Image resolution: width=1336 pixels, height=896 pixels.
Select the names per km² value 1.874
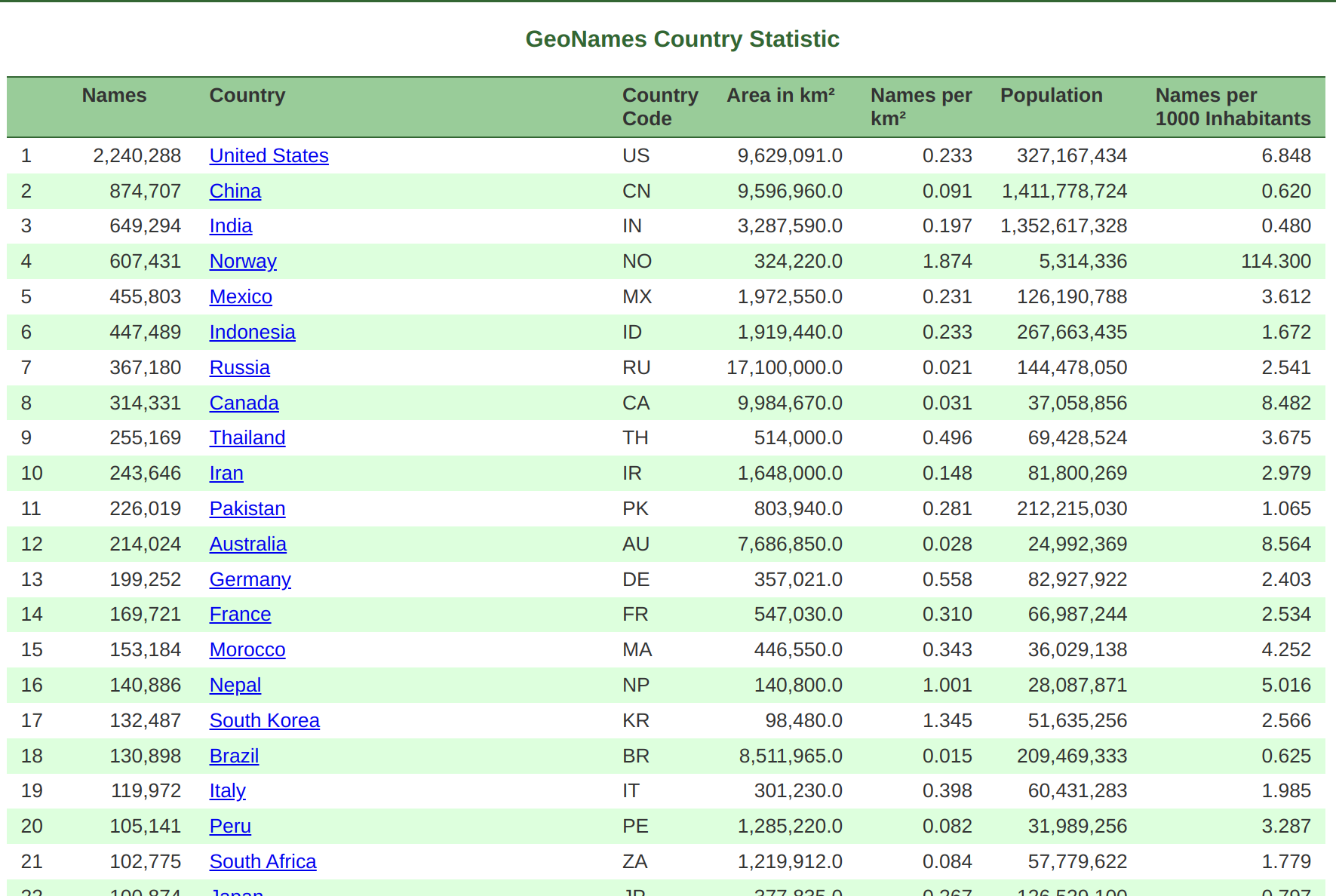[x=947, y=261]
